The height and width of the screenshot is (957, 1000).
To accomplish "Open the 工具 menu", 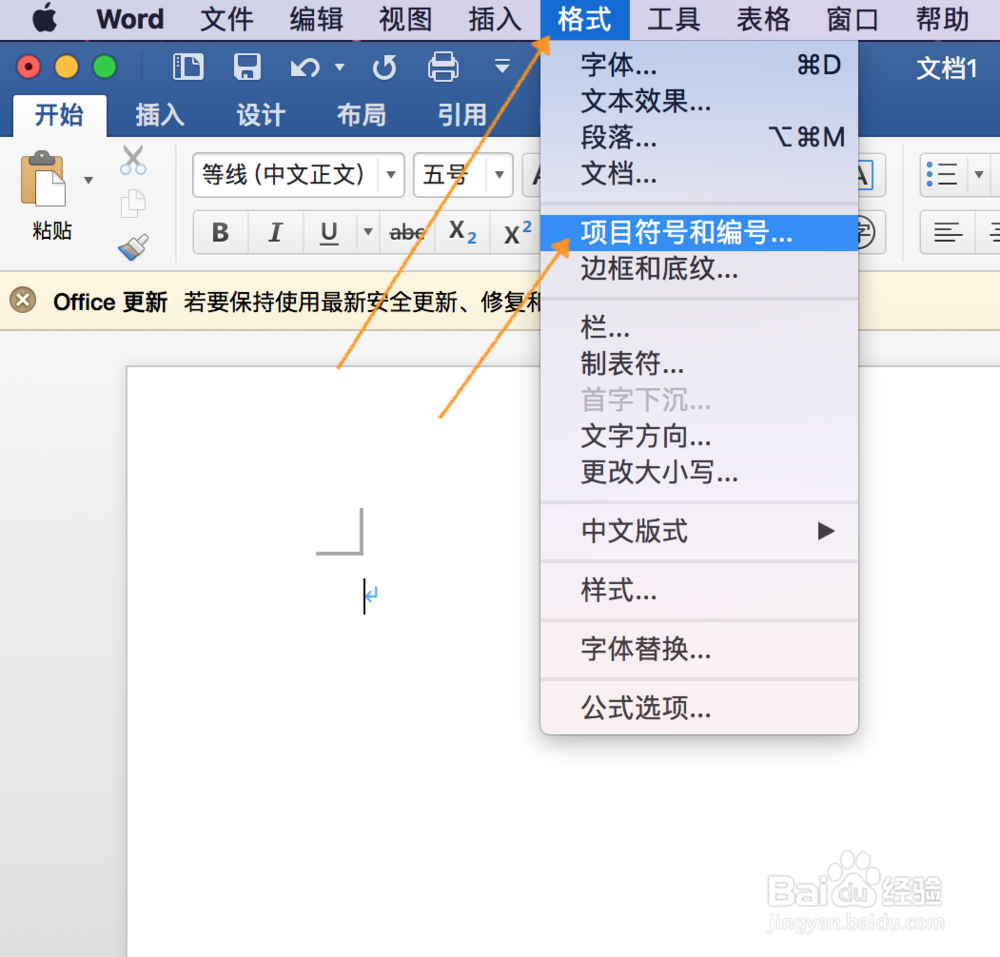I will 674,19.
